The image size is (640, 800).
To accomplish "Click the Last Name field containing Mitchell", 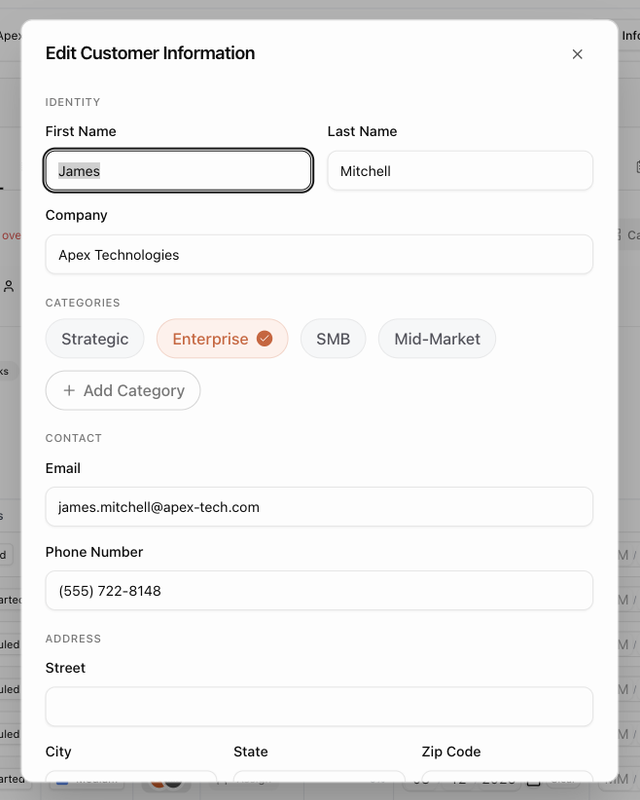I will coord(460,170).
